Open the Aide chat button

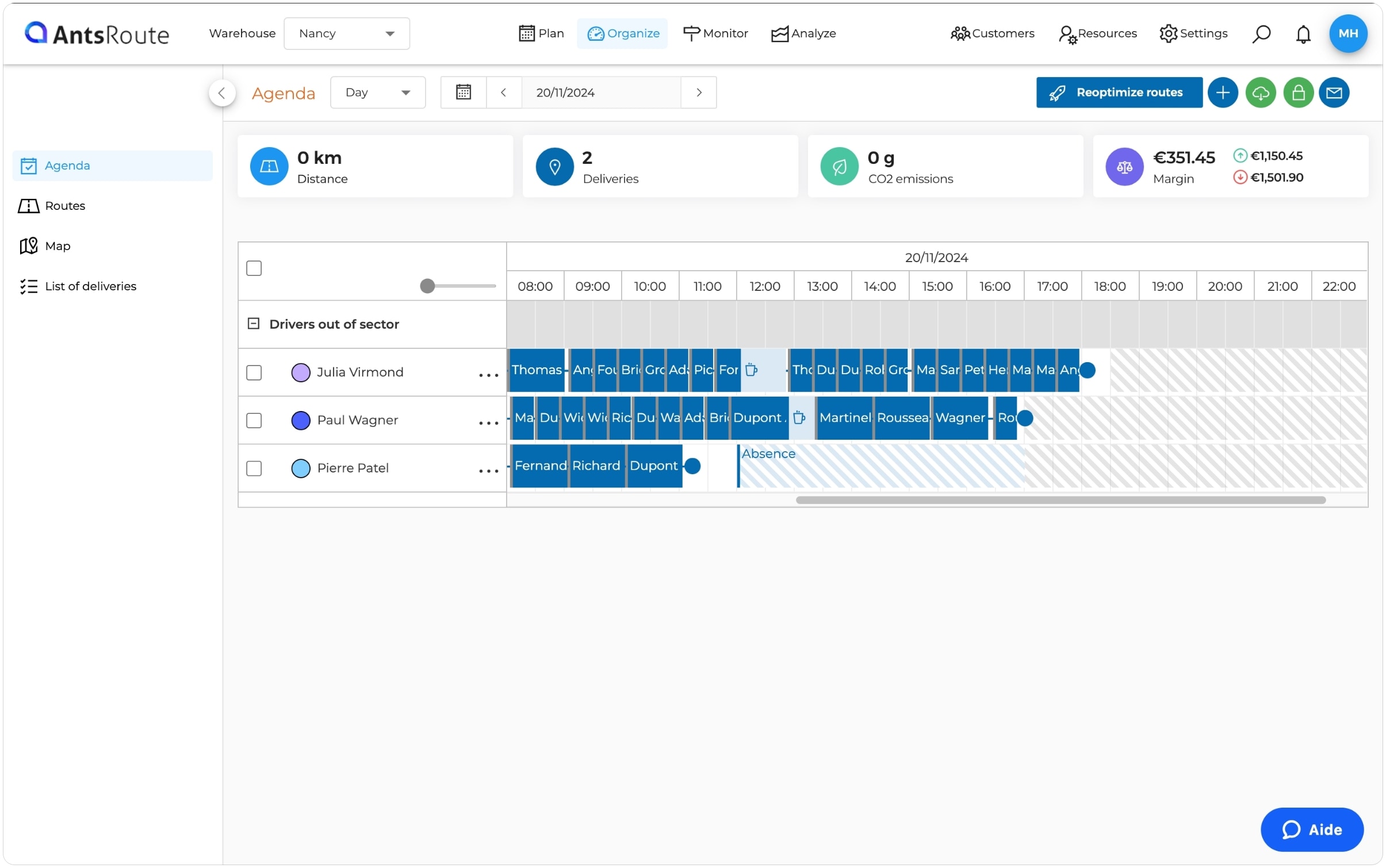click(x=1311, y=829)
